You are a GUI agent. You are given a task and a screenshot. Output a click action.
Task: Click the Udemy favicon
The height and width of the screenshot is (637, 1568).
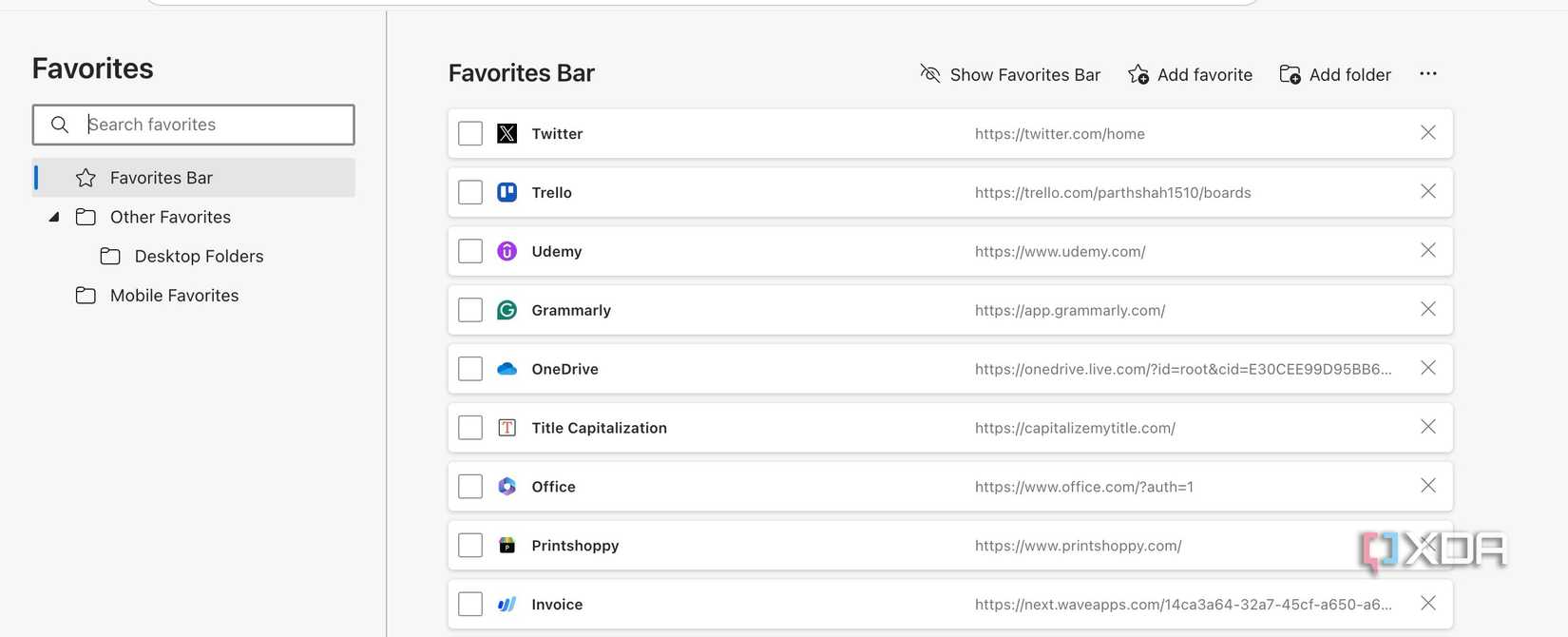point(507,251)
